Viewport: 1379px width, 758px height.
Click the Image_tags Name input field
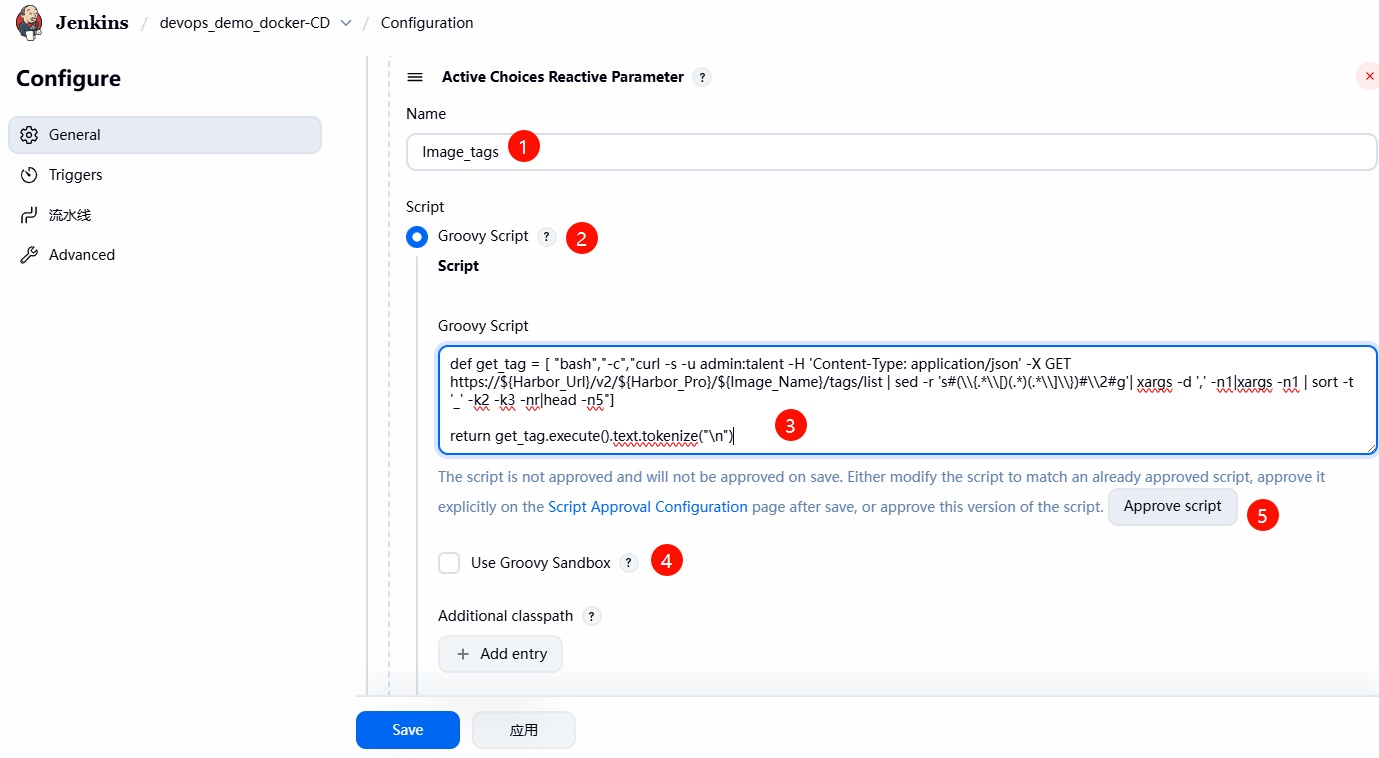[890, 152]
